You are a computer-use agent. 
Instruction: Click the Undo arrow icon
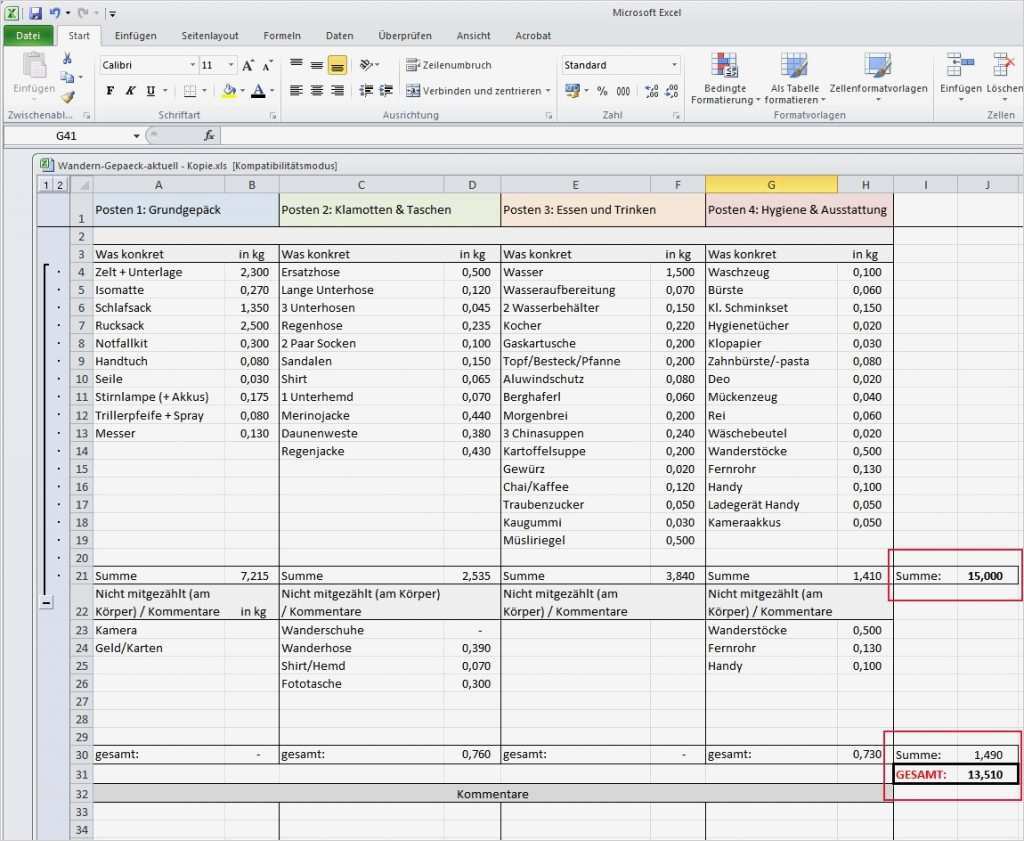tap(55, 13)
